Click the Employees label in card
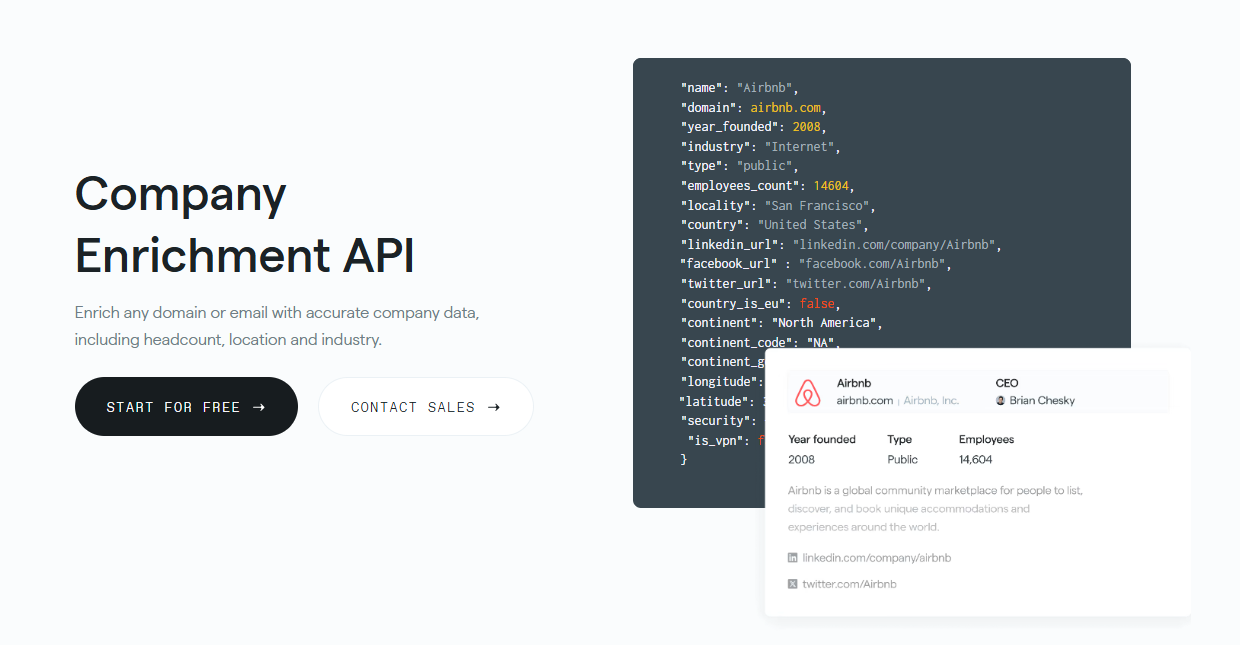 [986, 439]
